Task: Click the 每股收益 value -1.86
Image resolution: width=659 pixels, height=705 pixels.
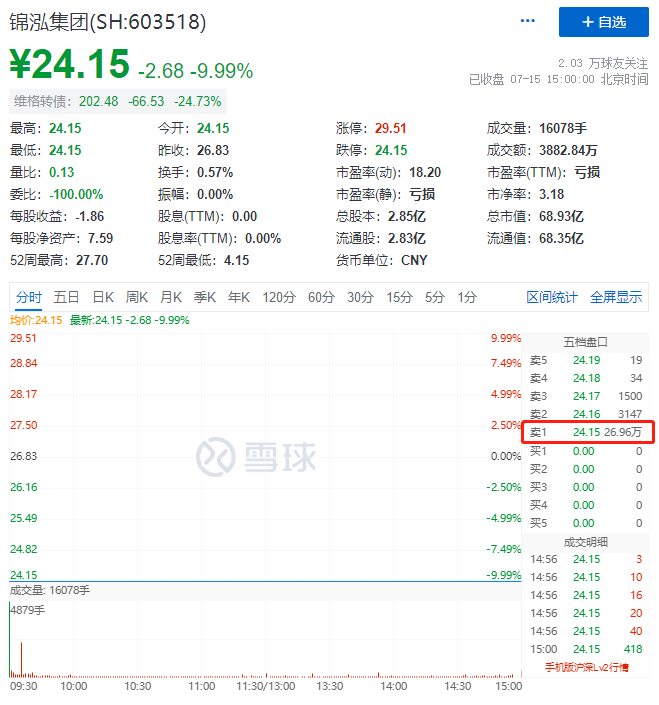Action: (x=89, y=216)
